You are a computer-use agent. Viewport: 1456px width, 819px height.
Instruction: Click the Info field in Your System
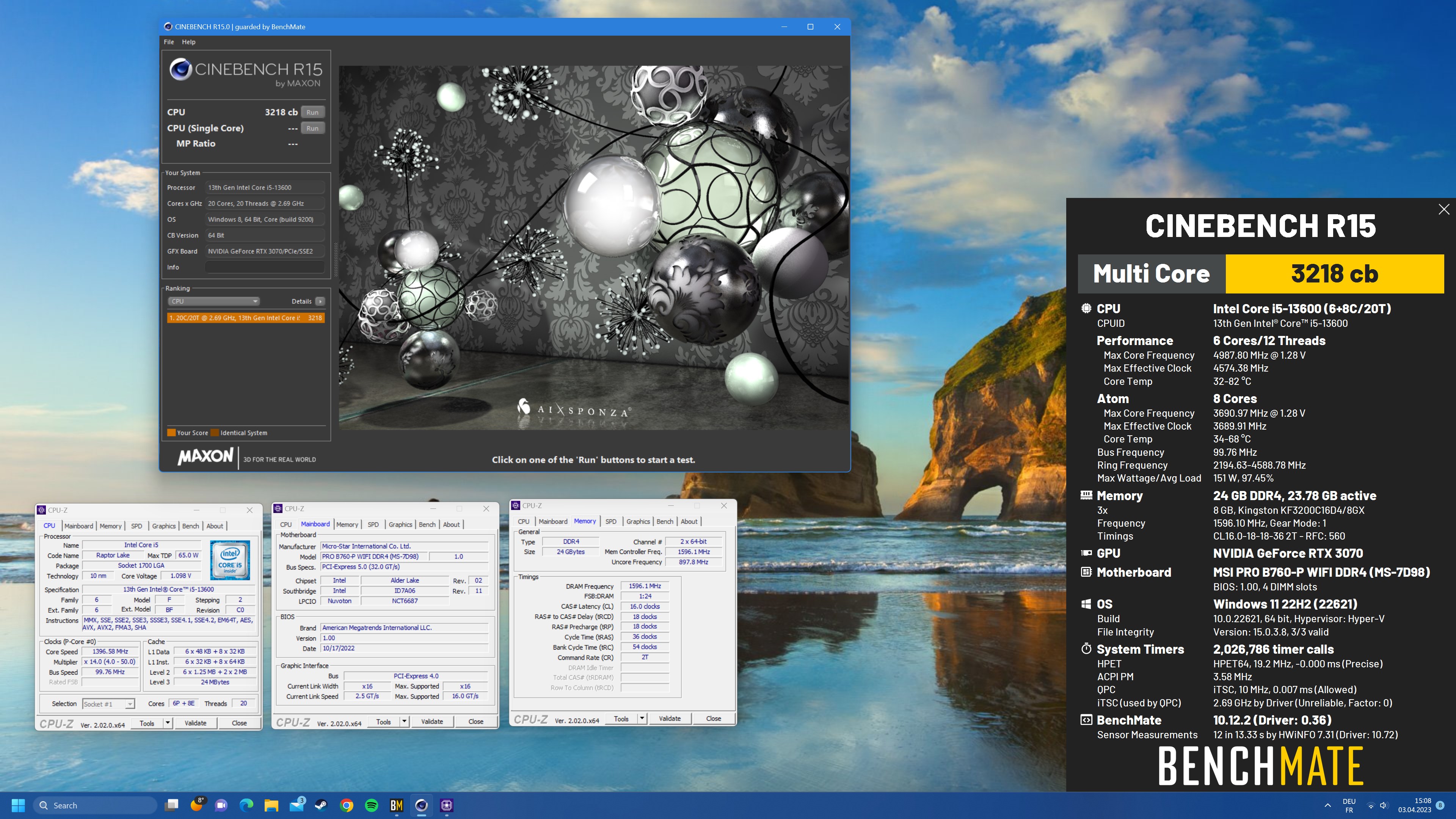(x=265, y=267)
